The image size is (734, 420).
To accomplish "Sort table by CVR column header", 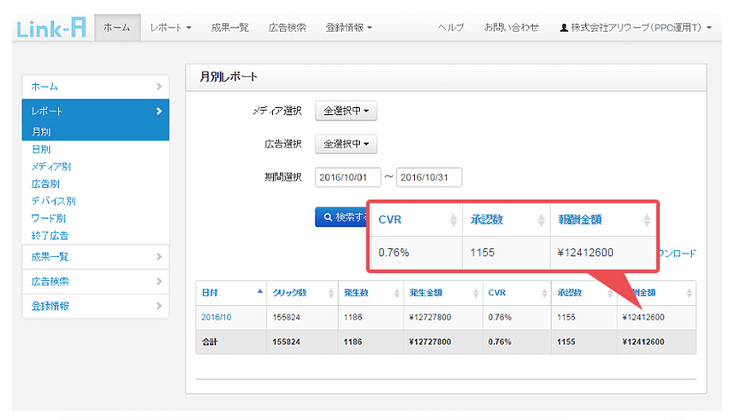I will [x=517, y=293].
